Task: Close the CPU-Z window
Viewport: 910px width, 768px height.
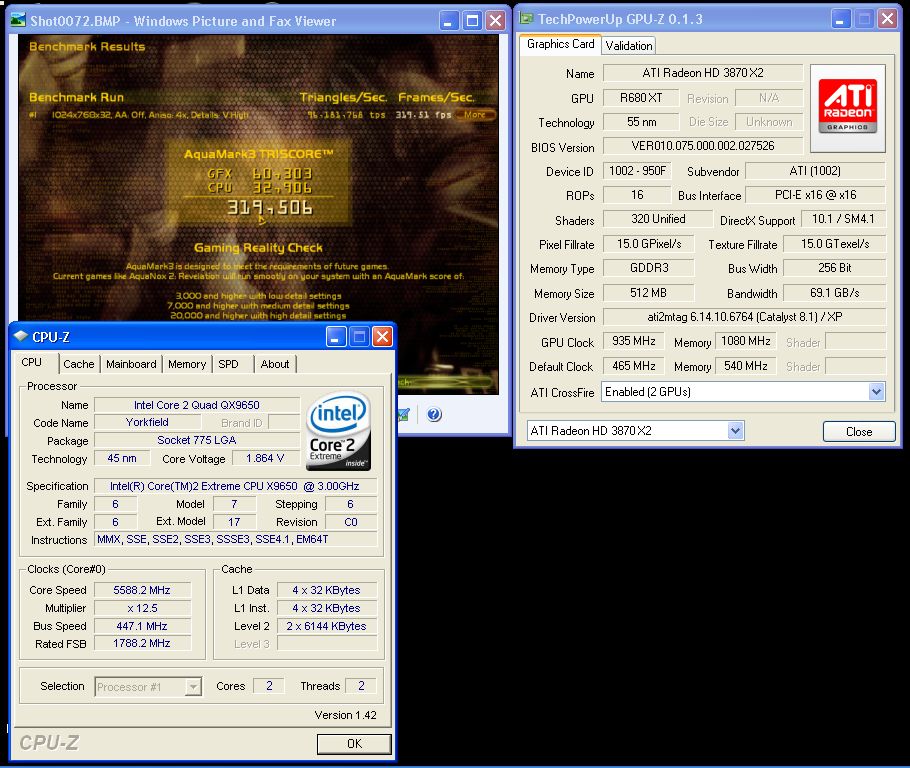Action: click(382, 337)
